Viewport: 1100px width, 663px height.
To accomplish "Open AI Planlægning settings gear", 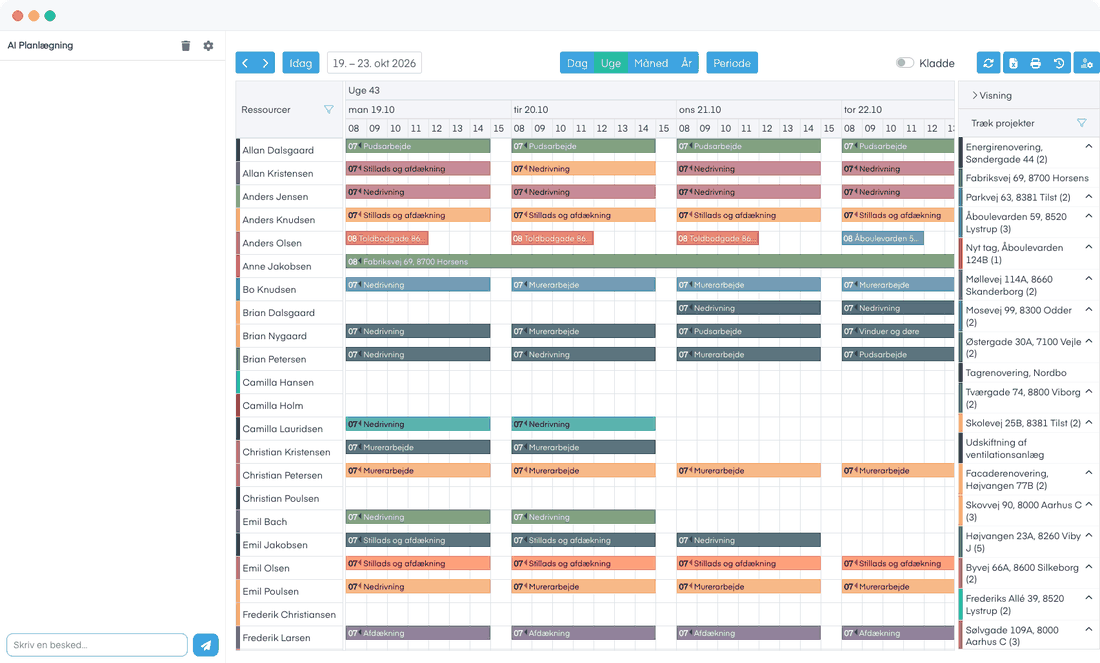I will [x=208, y=46].
